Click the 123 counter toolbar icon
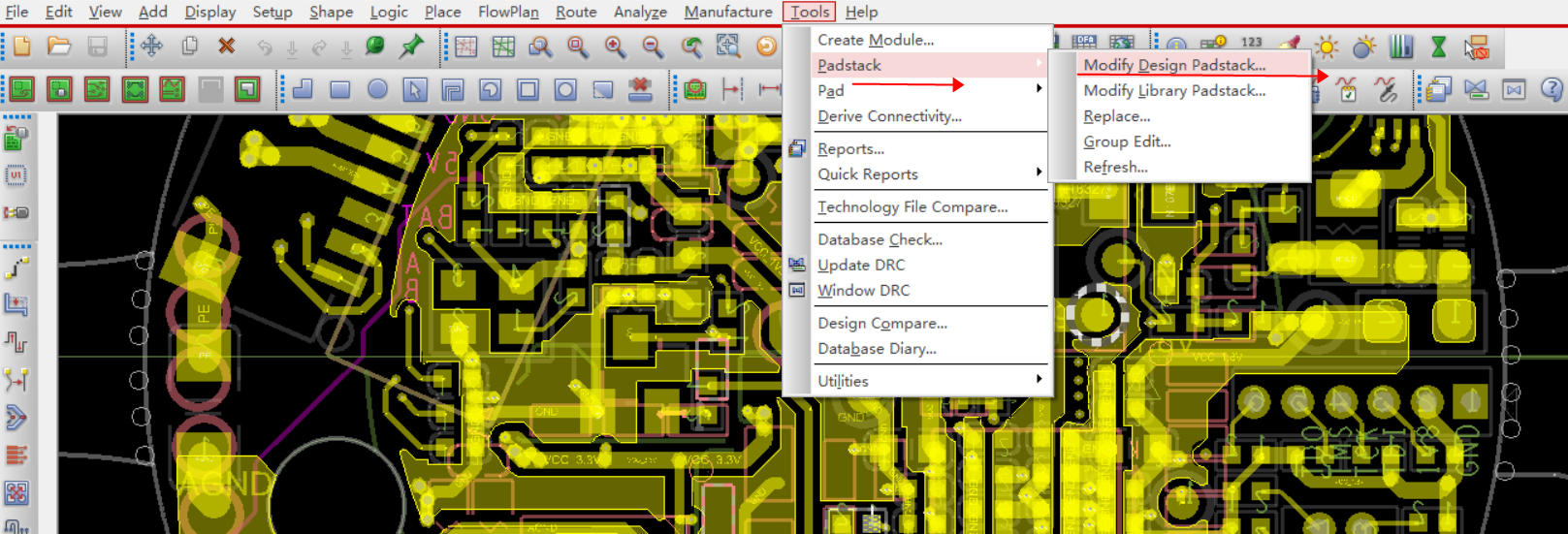1568x534 pixels. tap(1252, 43)
